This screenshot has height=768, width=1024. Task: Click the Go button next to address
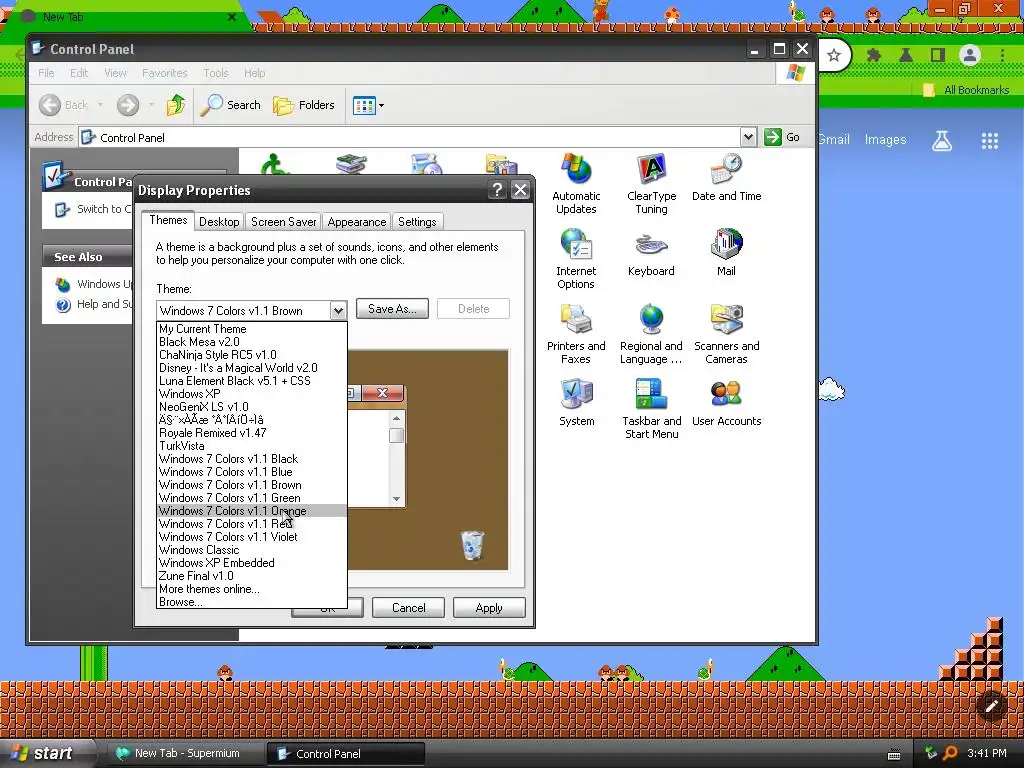point(783,137)
